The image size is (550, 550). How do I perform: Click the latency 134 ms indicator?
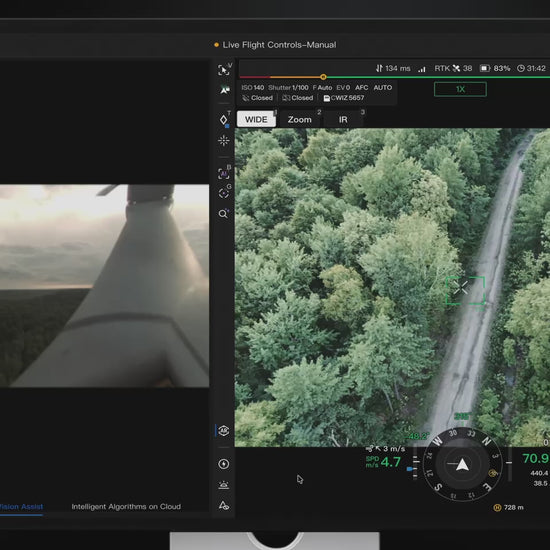coord(393,68)
